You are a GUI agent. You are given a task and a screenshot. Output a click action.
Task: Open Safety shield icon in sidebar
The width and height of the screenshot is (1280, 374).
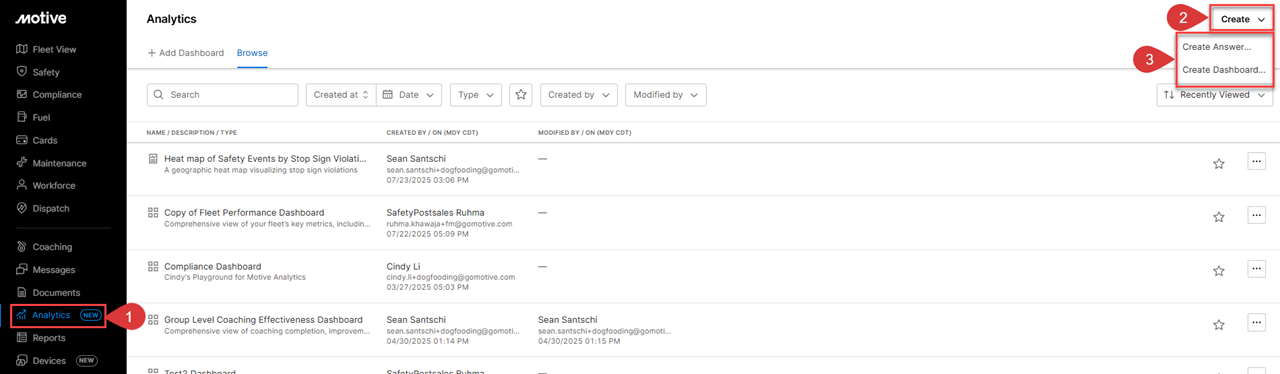point(22,72)
